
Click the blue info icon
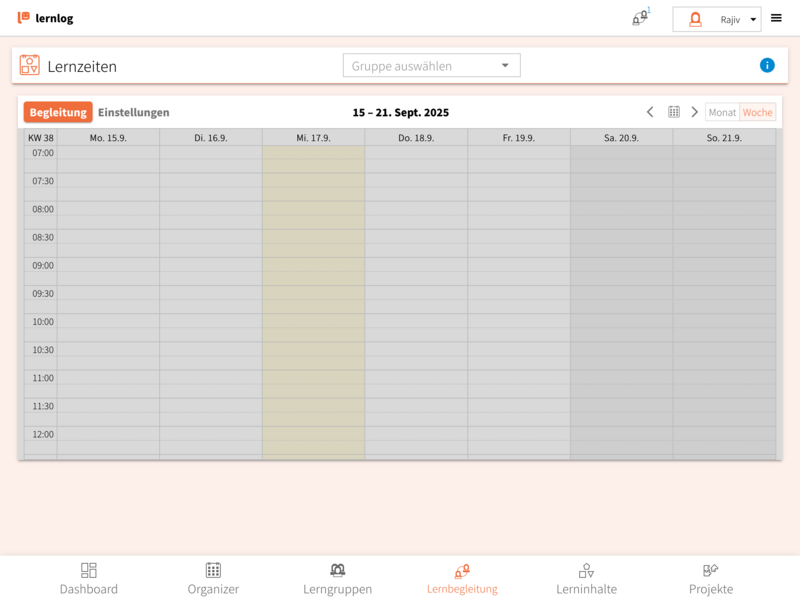pyautogui.click(x=767, y=65)
